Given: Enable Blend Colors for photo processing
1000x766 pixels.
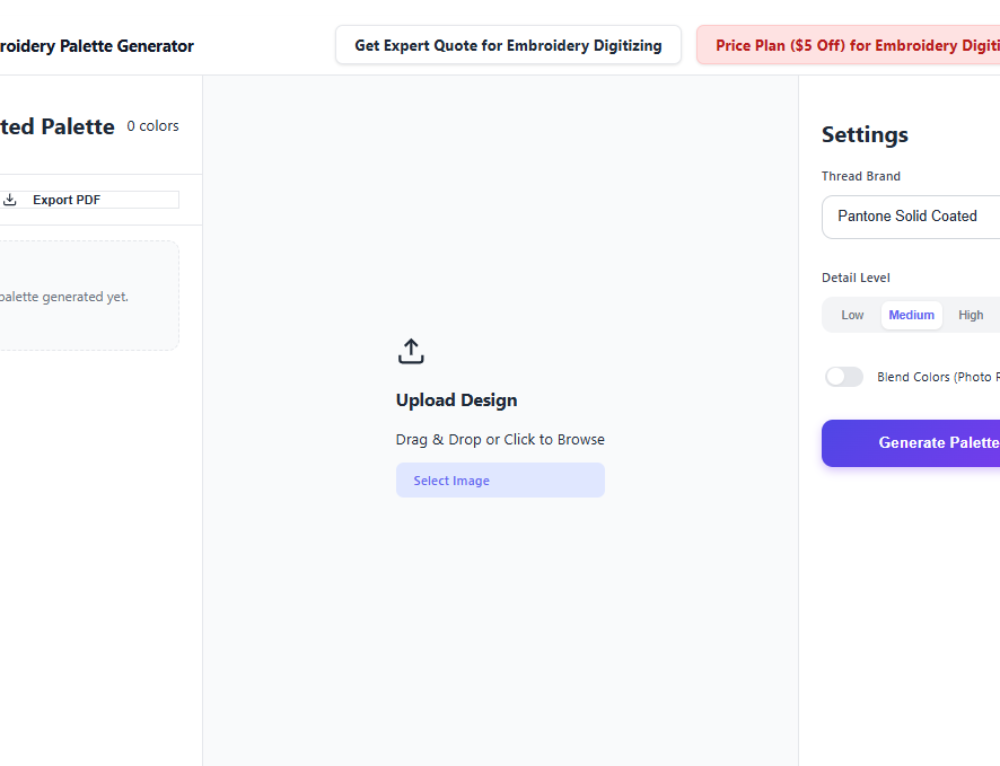Looking at the screenshot, I should click(844, 377).
